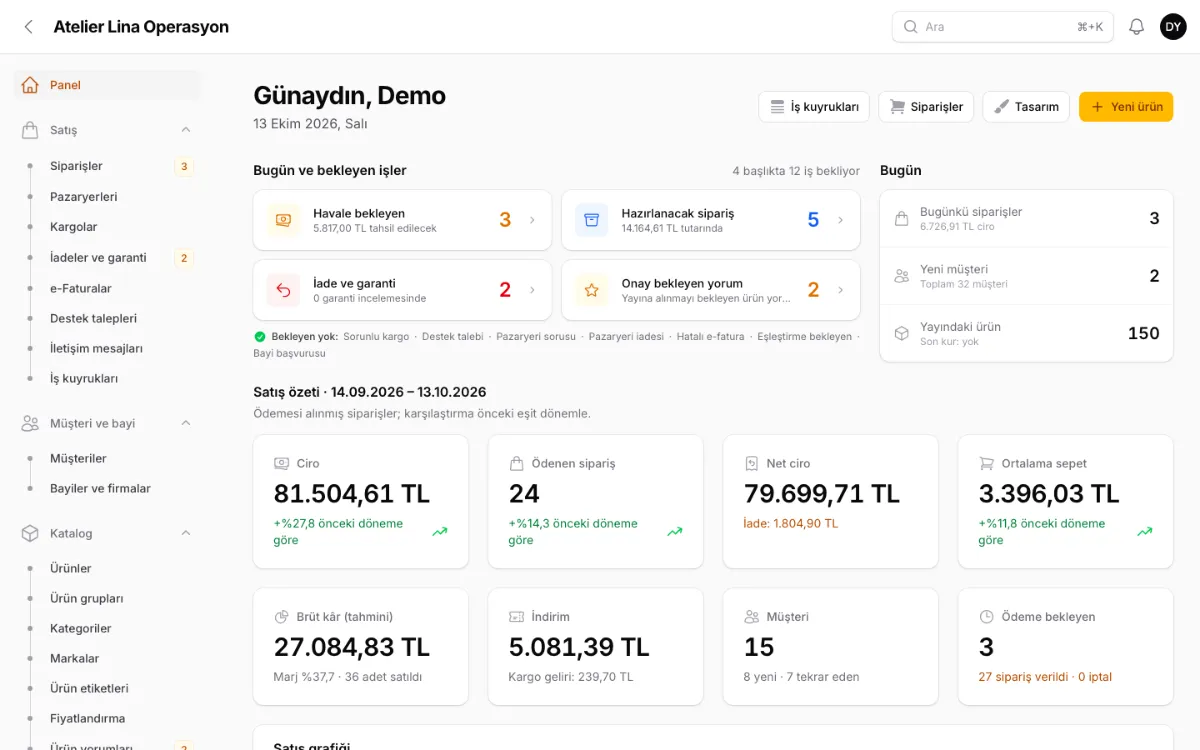Viewport: 1200px width, 750px height.
Task: Open the Bugünkü siparişler row
Action: click(x=1027, y=219)
